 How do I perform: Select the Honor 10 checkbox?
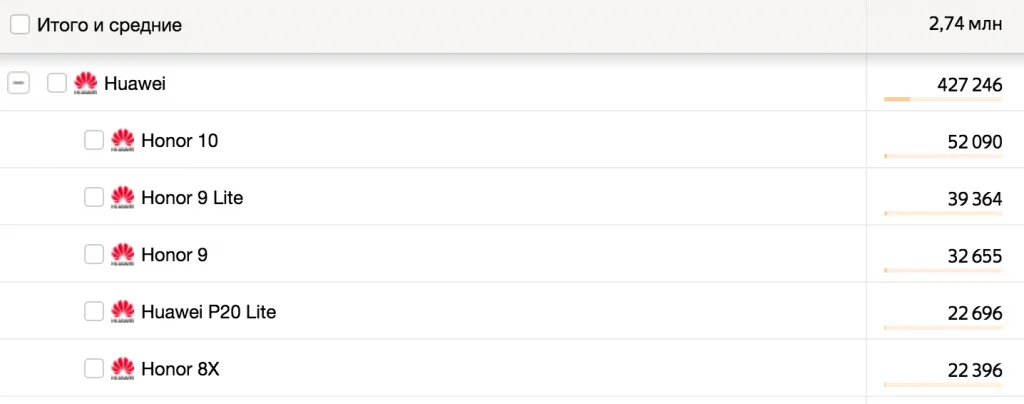pyautogui.click(x=94, y=140)
